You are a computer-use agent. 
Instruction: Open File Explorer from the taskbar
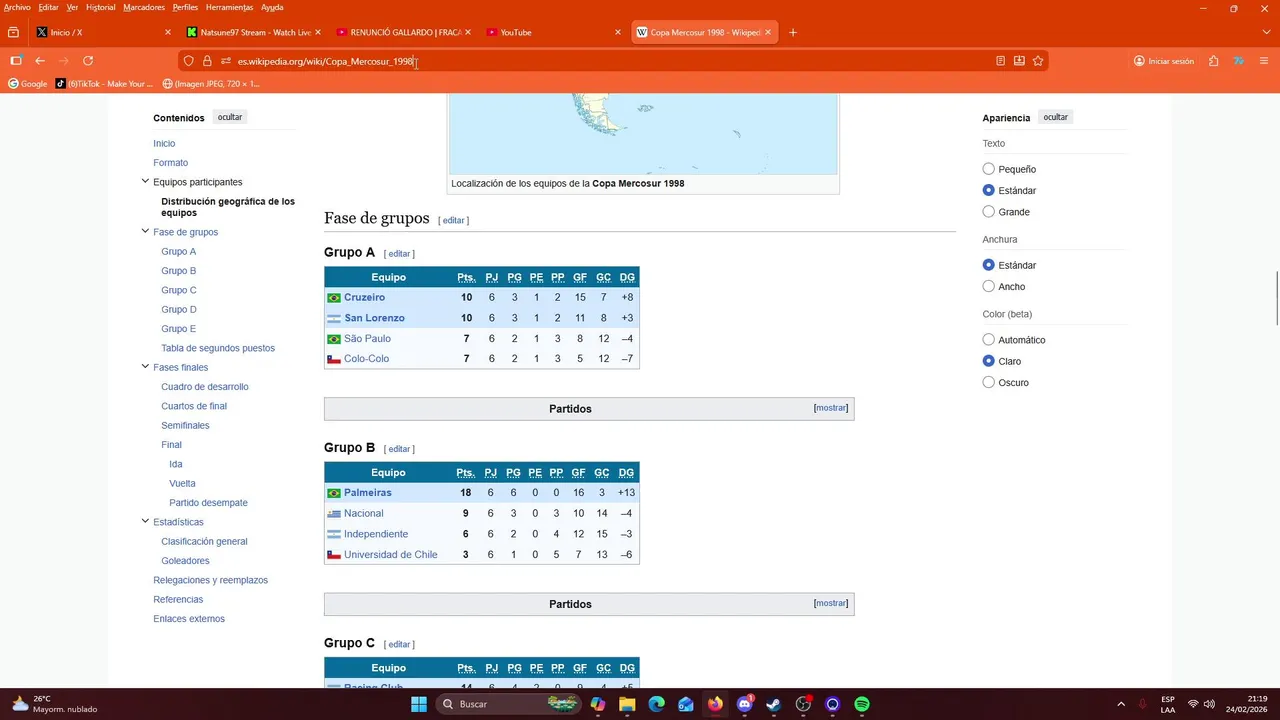point(627,704)
